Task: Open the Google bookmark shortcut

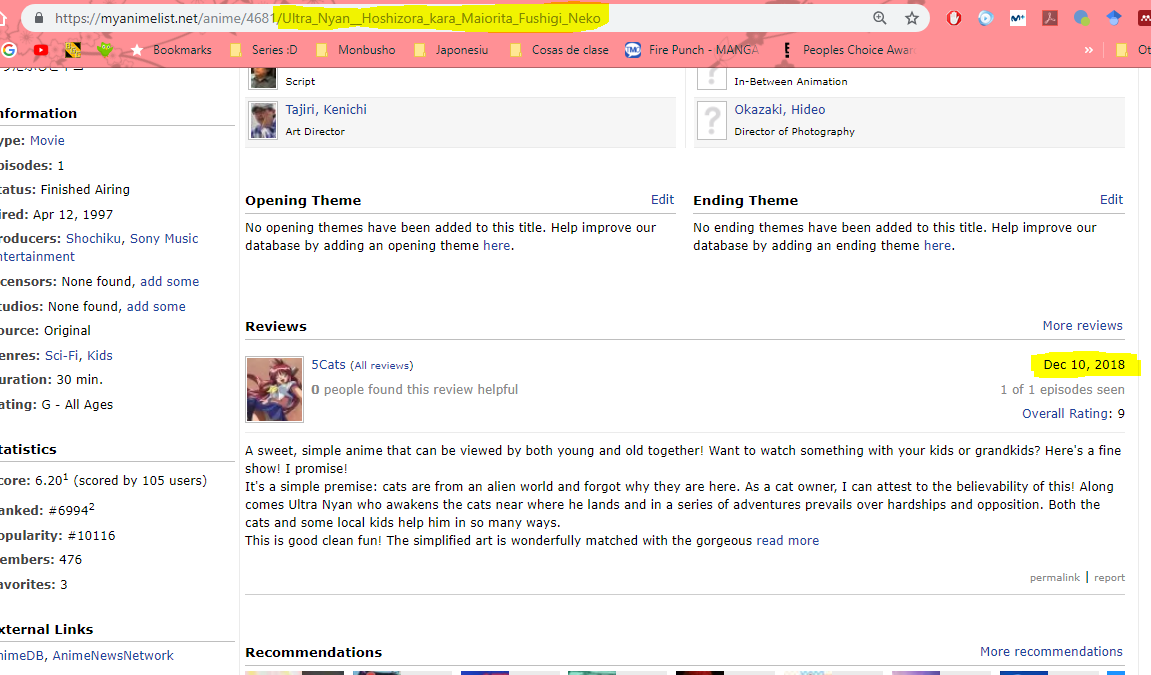Action: (9, 50)
